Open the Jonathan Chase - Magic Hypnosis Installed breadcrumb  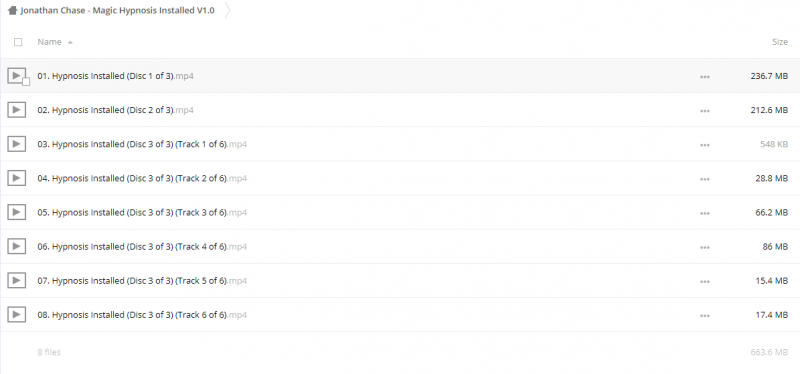pos(117,11)
